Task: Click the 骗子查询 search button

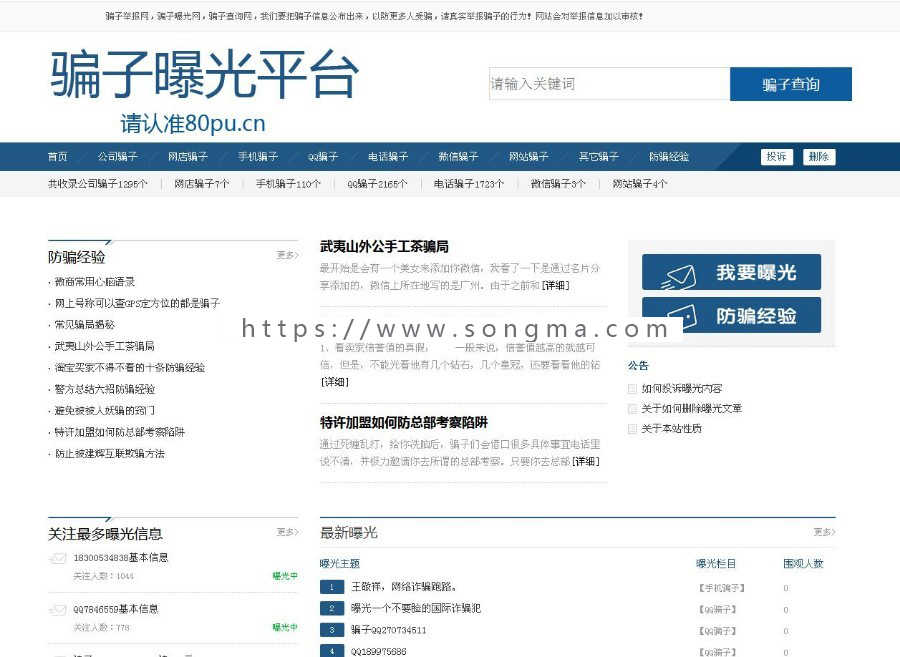Action: tap(790, 84)
